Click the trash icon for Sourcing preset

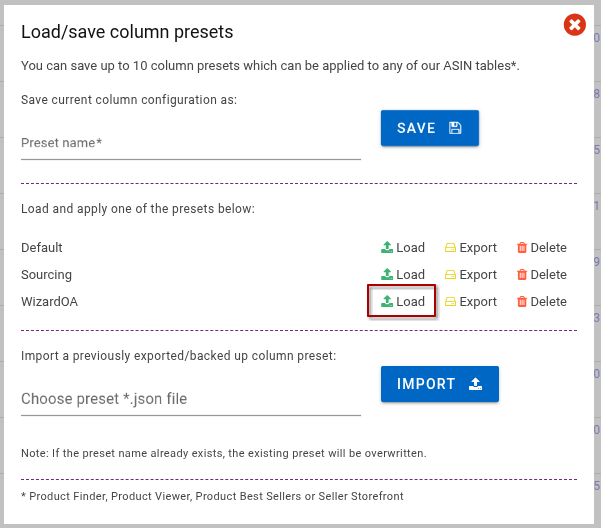[521, 275]
